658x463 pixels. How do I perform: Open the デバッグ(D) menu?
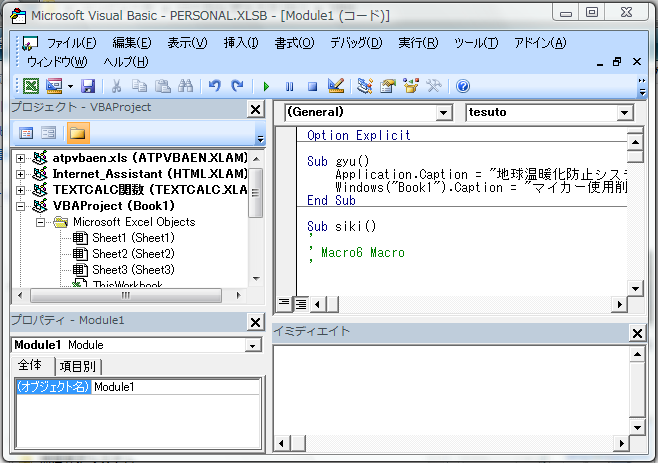(356, 43)
